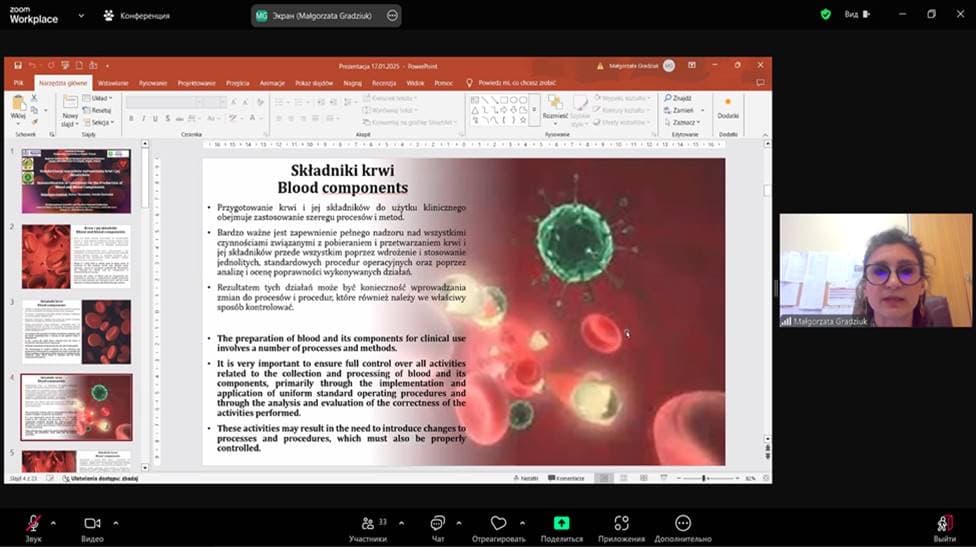Screen dimensions: 976x547
Task: Turn on camera with Видео button
Action: [92, 523]
